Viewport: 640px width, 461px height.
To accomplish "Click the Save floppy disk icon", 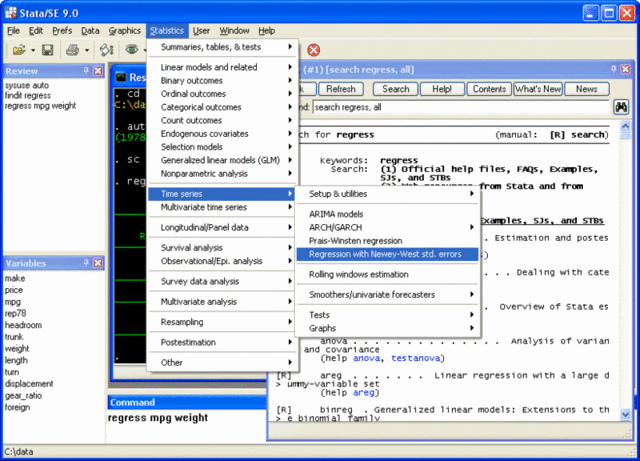I will point(48,50).
